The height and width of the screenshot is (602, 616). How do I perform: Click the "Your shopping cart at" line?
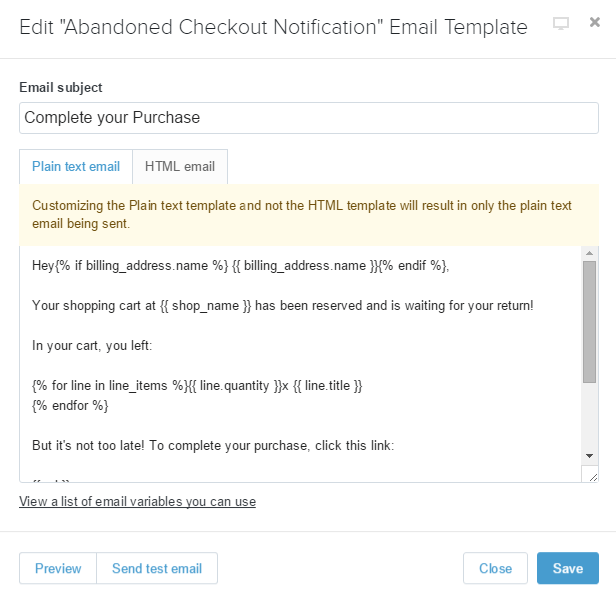click(283, 304)
